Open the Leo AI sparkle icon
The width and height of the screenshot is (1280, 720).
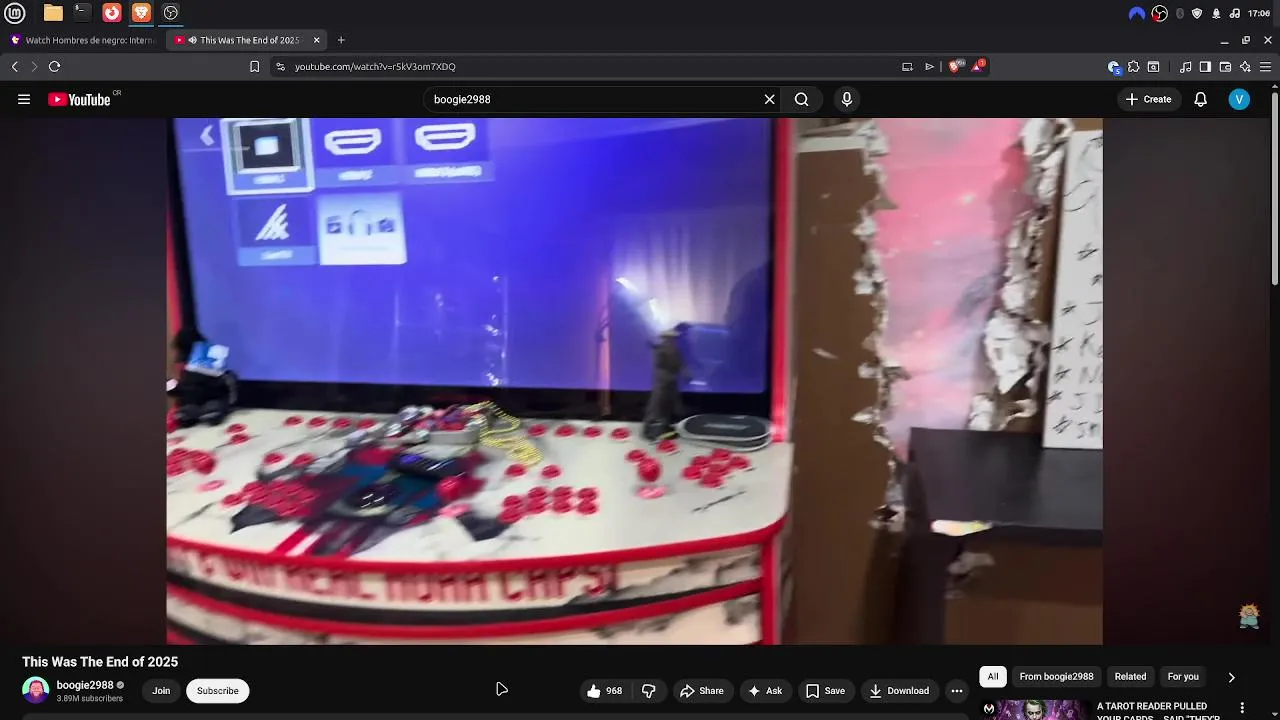pos(1245,67)
